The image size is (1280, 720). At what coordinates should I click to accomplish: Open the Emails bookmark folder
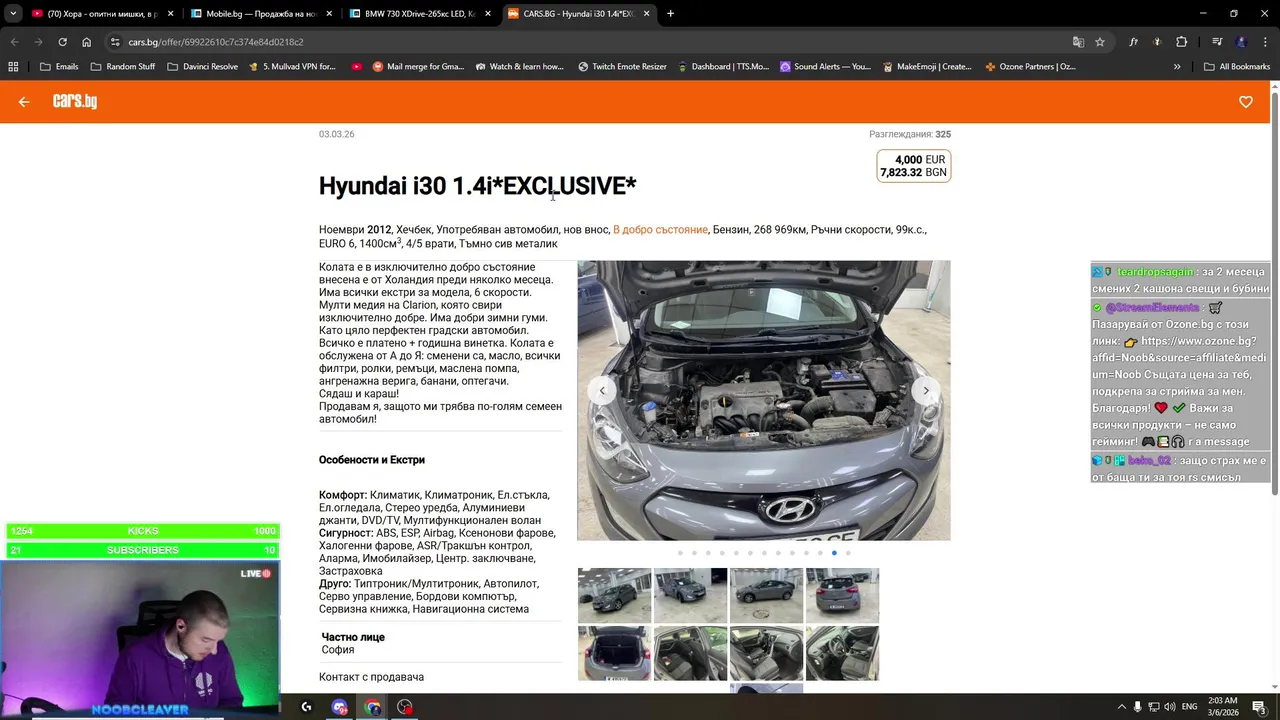tap(59, 67)
